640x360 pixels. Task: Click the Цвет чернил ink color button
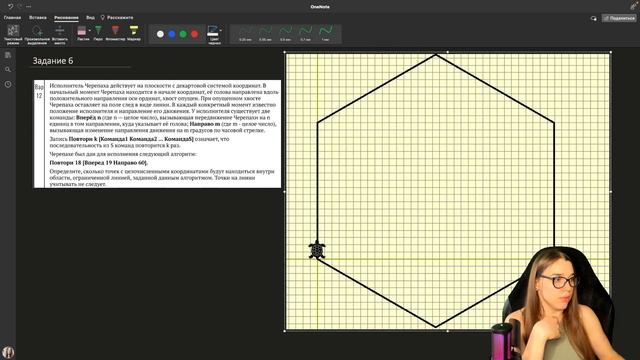coord(214,35)
